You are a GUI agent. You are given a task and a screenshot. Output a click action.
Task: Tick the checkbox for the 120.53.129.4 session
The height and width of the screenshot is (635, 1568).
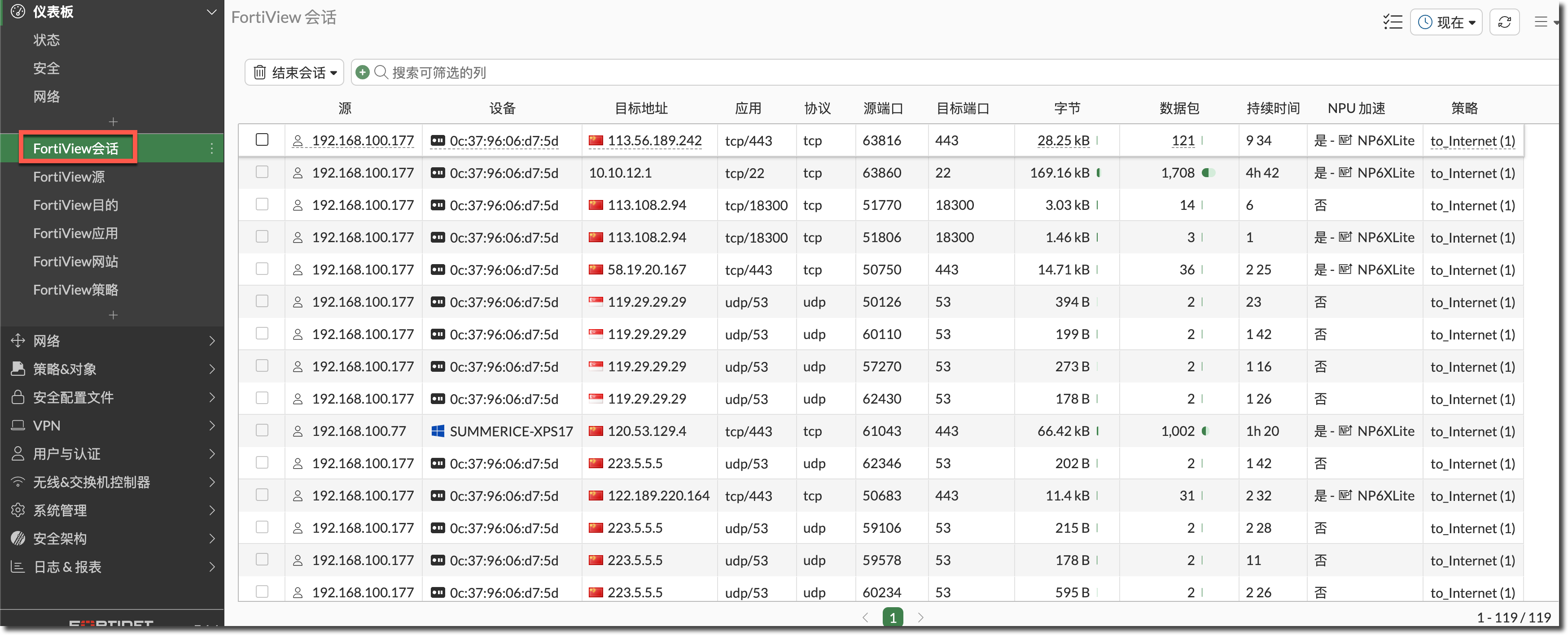tap(262, 431)
